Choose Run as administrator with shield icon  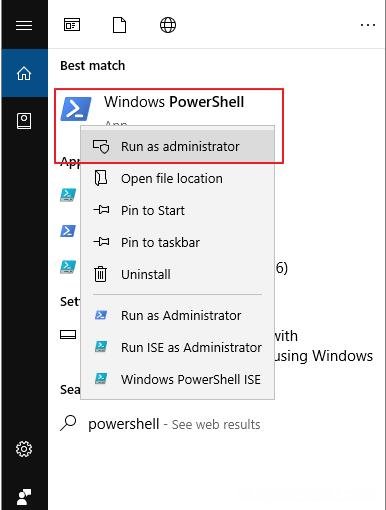(177, 146)
